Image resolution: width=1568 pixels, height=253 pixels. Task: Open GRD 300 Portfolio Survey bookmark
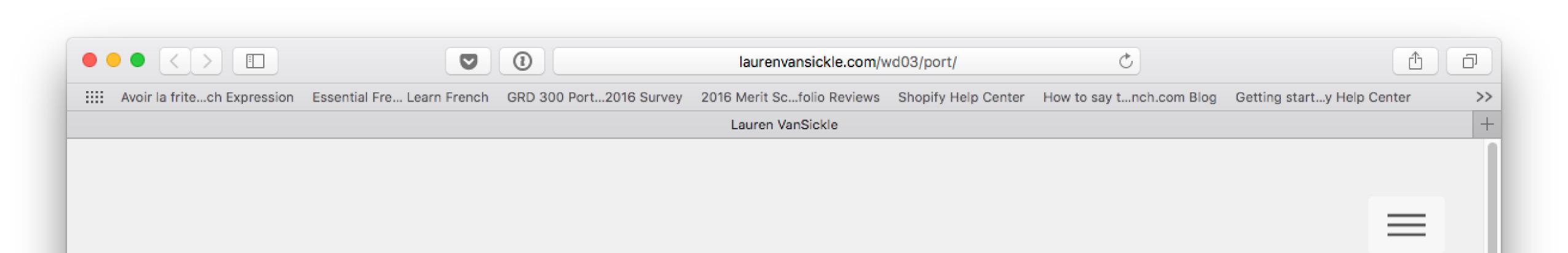595,97
